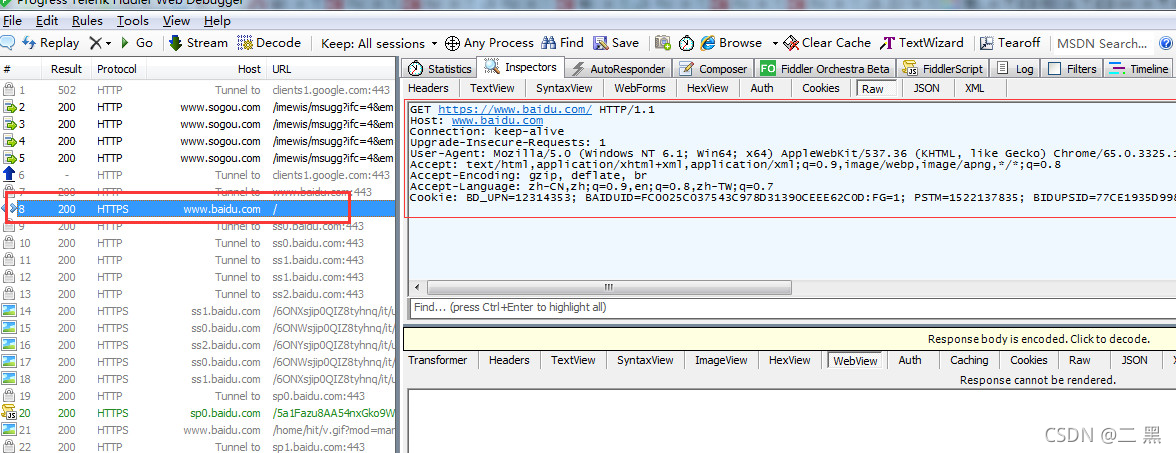Viewport: 1176px width, 453px height.
Task: Select session 14 image icon
Action: 9,310
